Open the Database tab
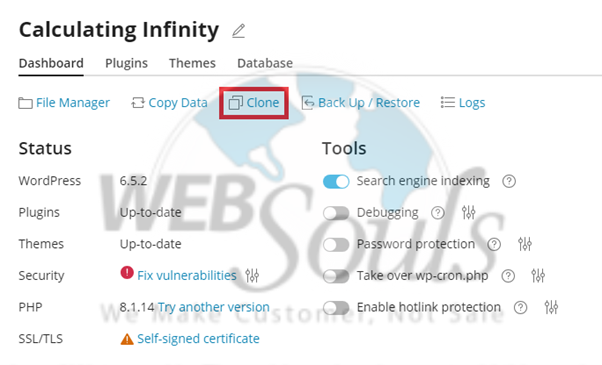Screen dimensions: 602x365 [265, 63]
